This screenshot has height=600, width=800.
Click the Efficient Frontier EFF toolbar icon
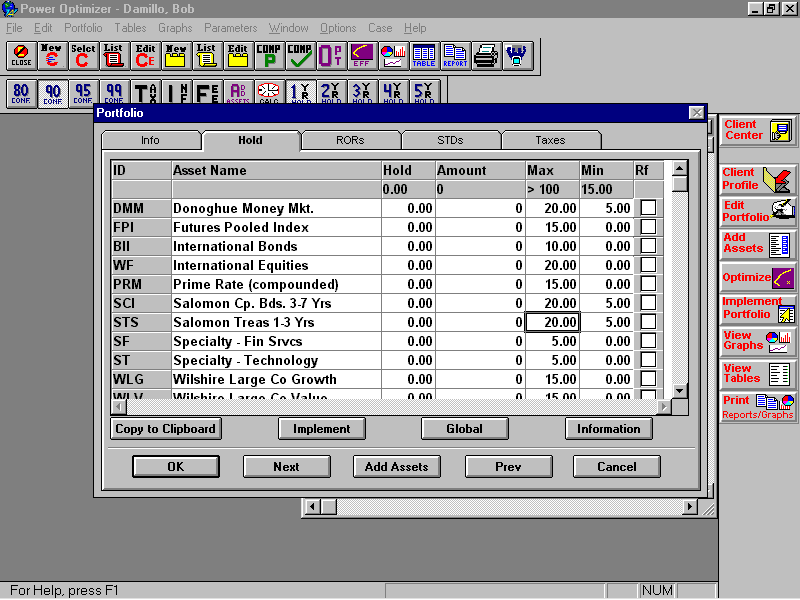[x=360, y=57]
